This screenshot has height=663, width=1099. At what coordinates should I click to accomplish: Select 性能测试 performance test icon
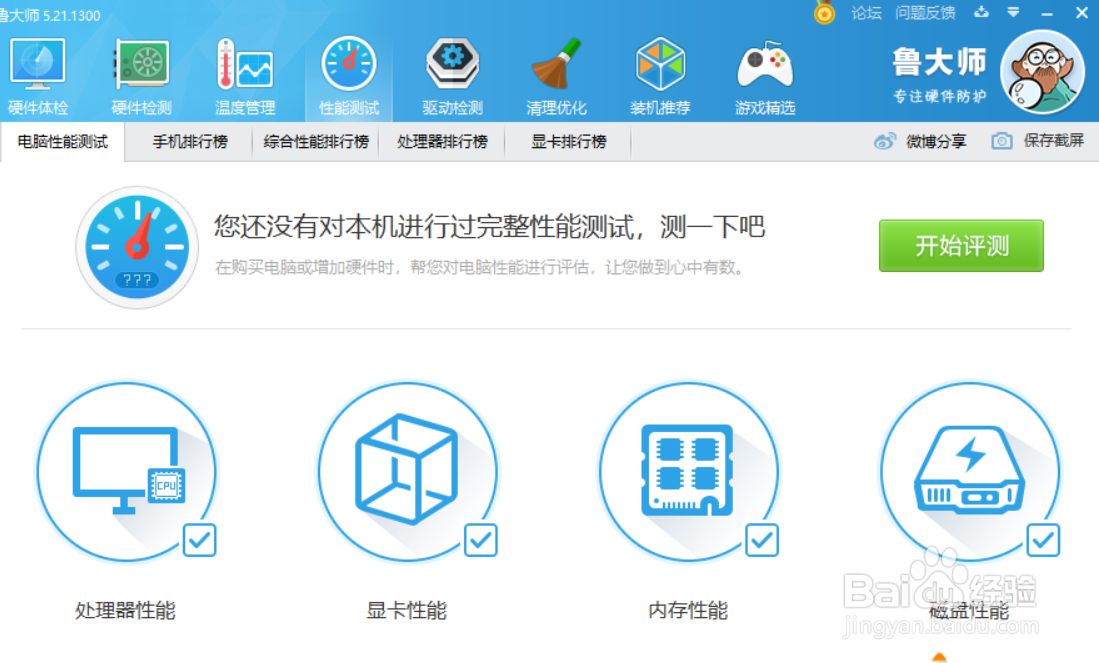[x=348, y=64]
